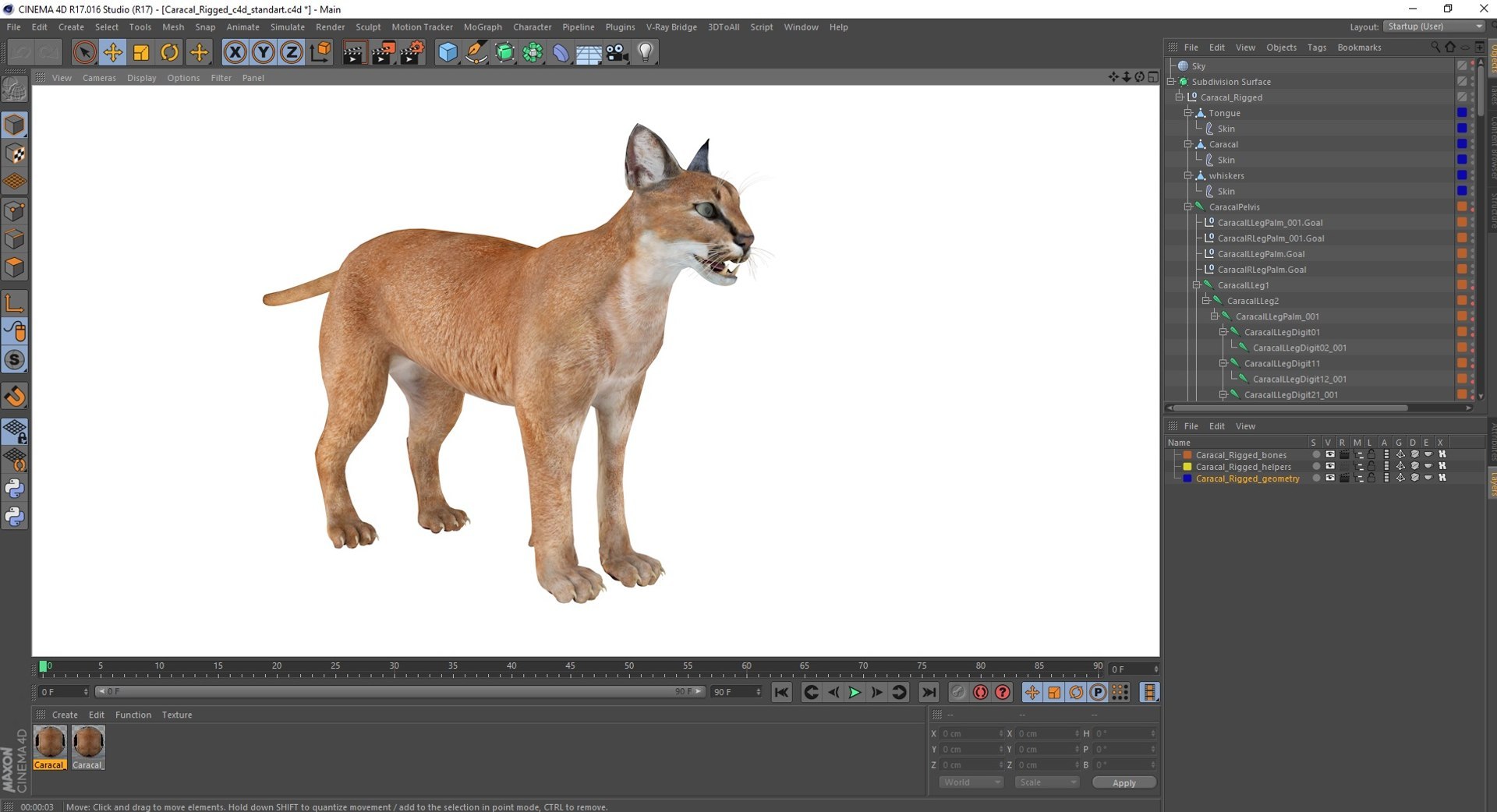Render the active view via clapperboard icon
The image size is (1497, 812).
pos(353,52)
